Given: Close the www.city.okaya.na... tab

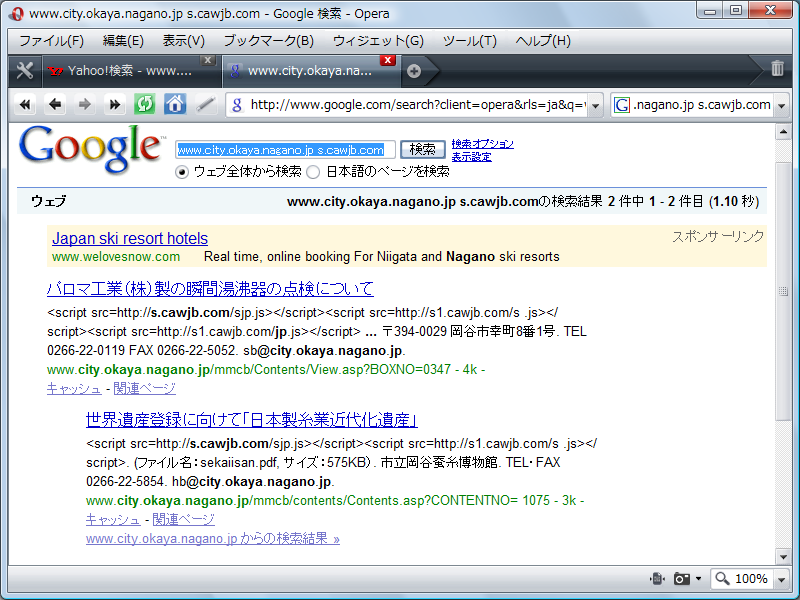Looking at the screenshot, I should pyautogui.click(x=388, y=60).
